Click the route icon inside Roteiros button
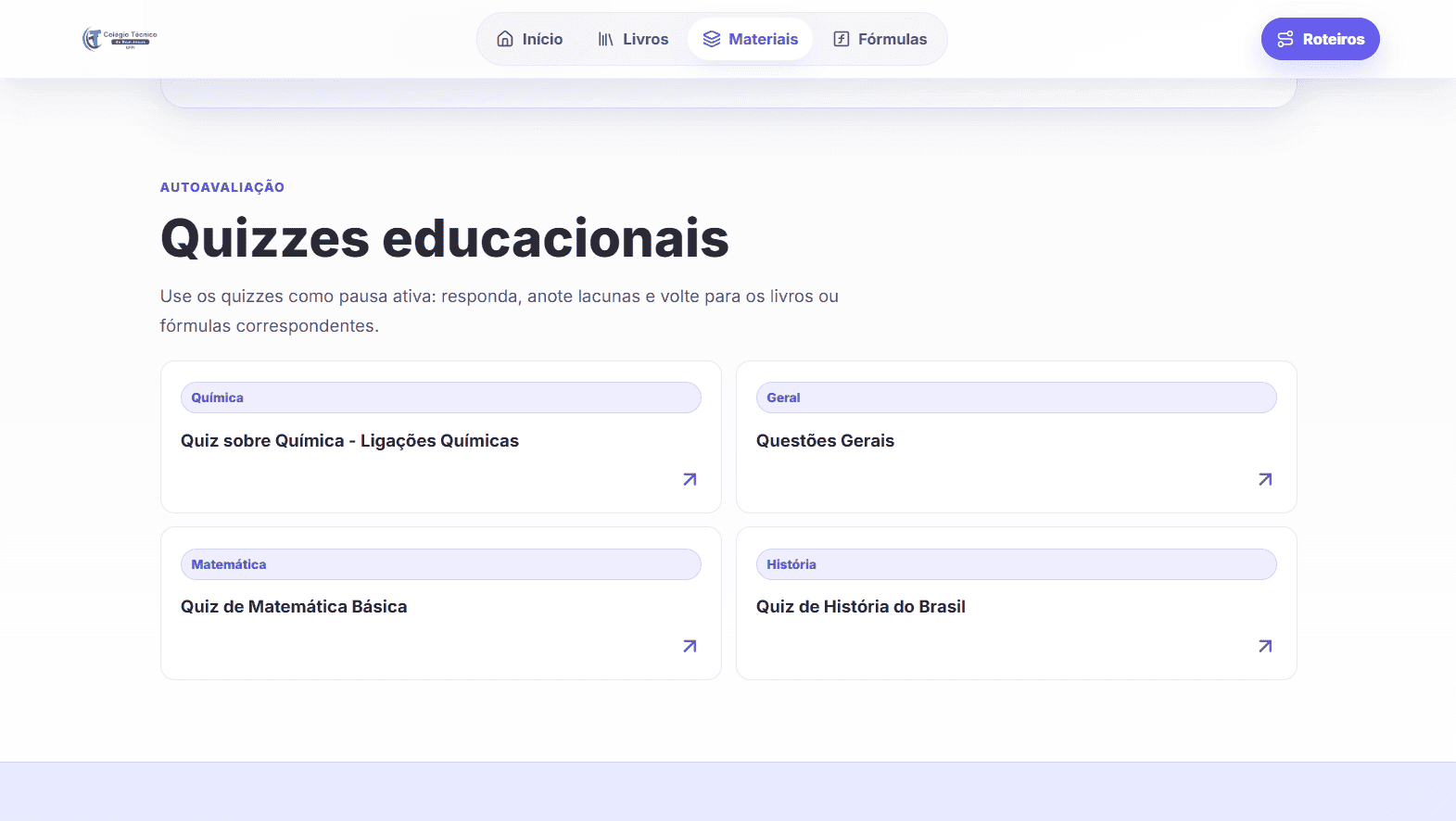The height and width of the screenshot is (821, 1456). click(1285, 39)
